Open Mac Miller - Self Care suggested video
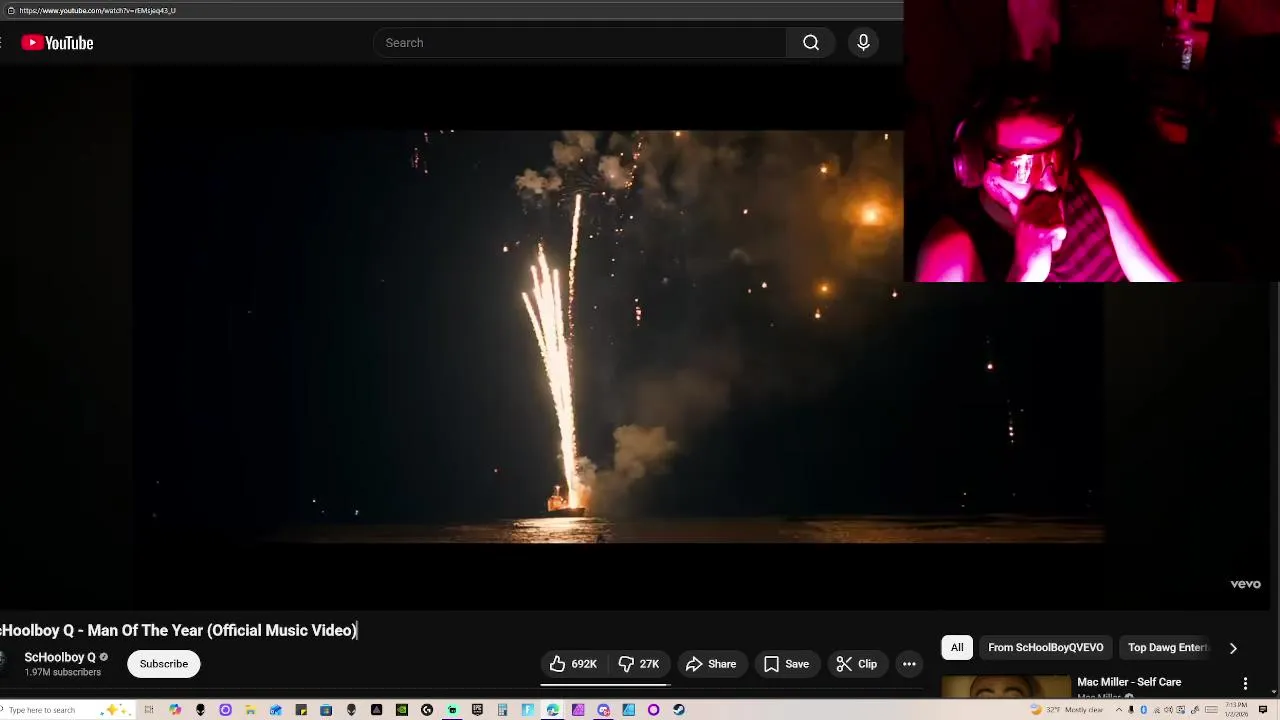The height and width of the screenshot is (720, 1280). click(1129, 682)
